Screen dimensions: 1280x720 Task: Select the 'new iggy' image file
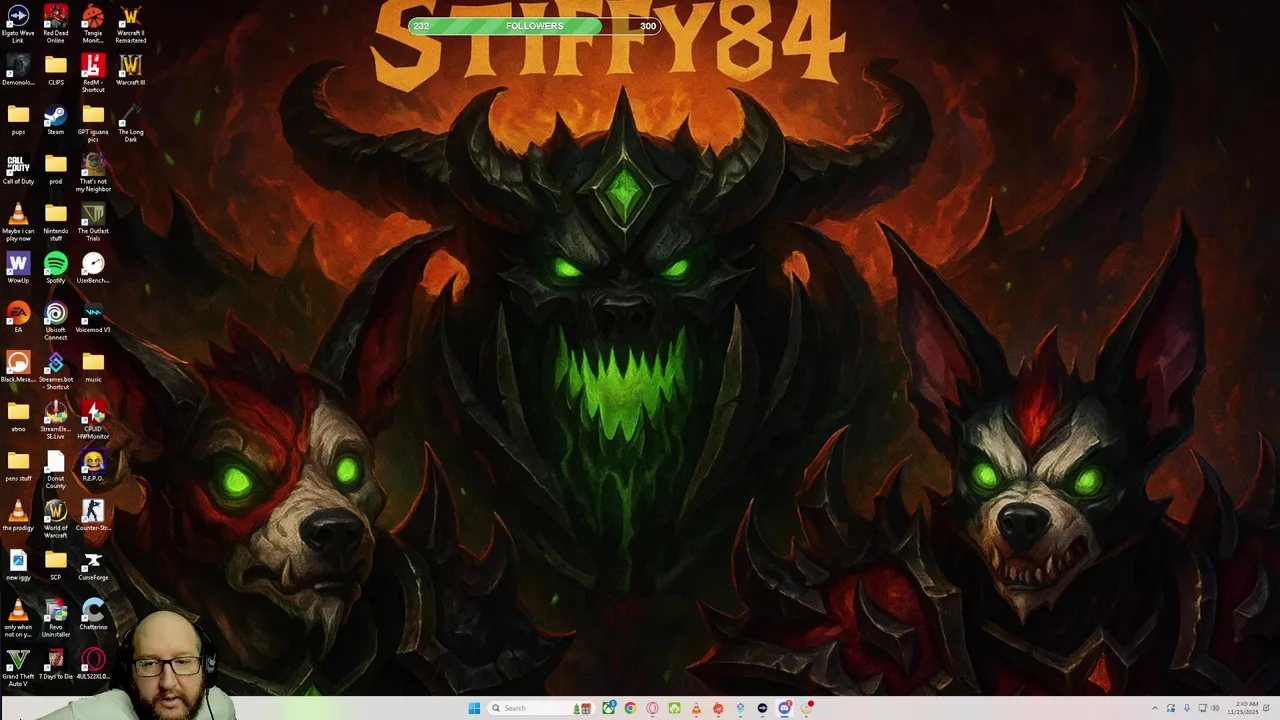click(x=18, y=565)
